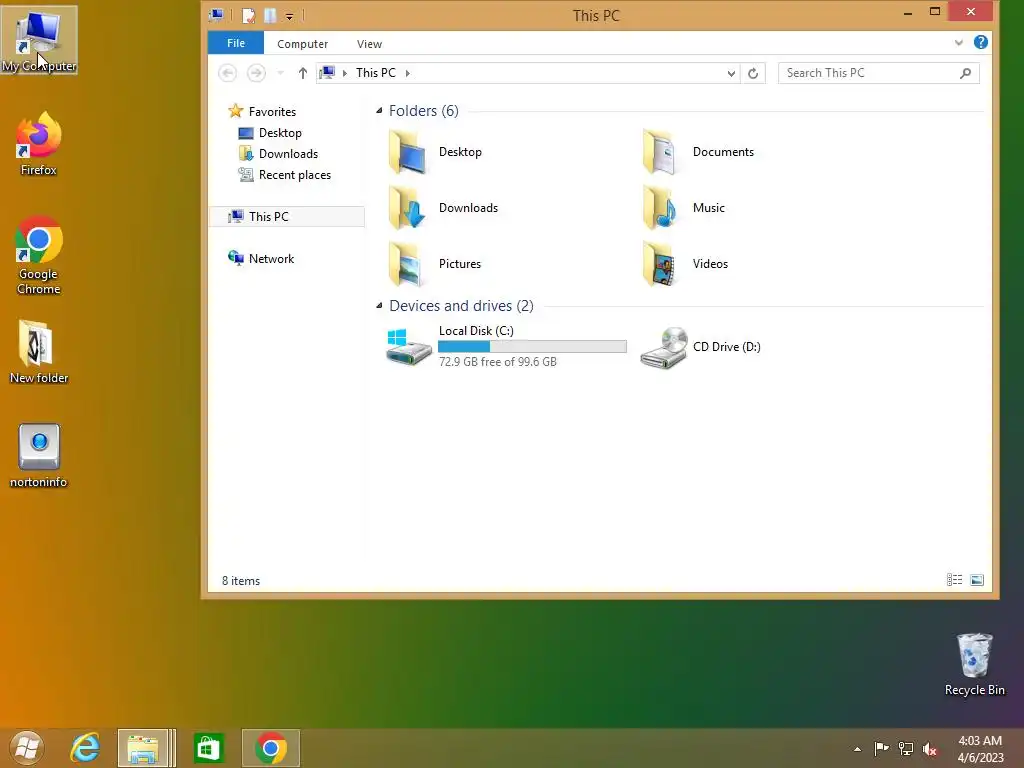This screenshot has width=1024, height=768.
Task: Open the address bar history dropdown
Action: pos(731,73)
